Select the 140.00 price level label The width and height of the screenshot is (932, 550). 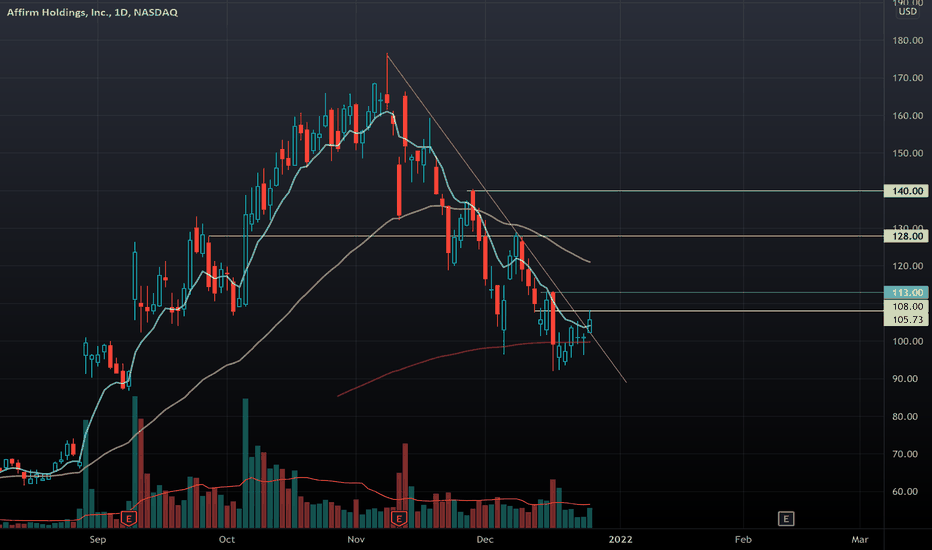click(907, 191)
